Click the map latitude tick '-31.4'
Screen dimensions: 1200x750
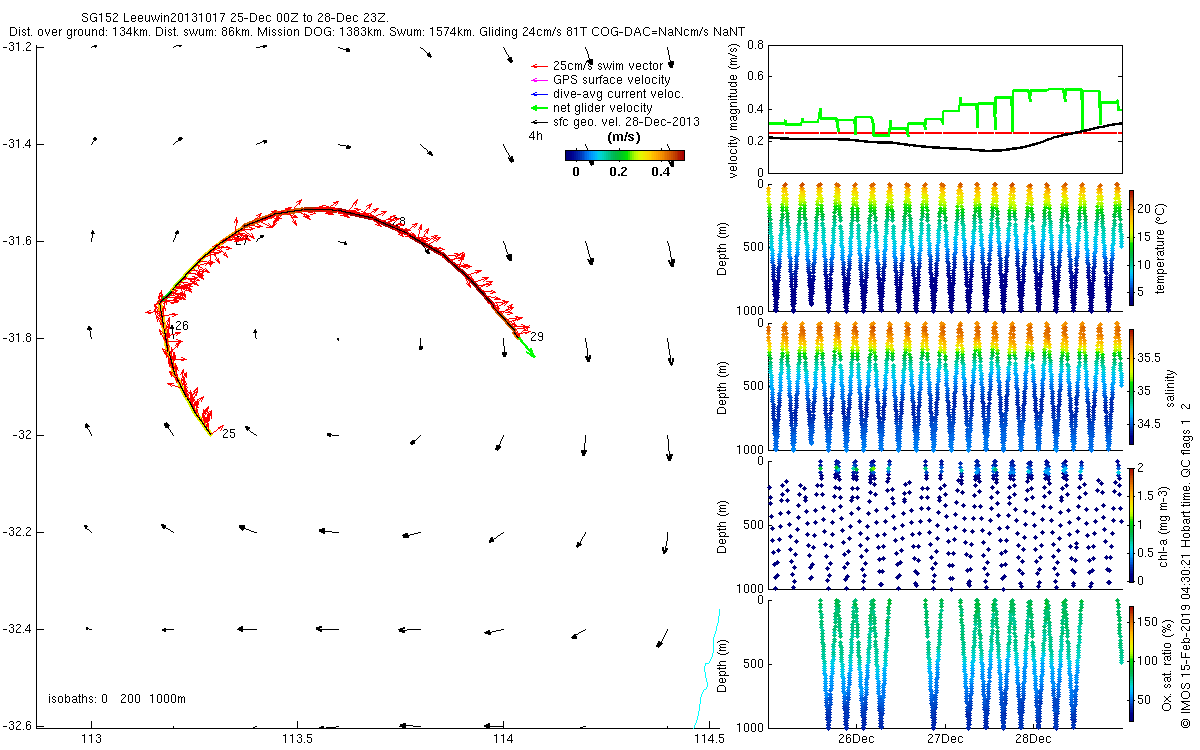tap(18, 144)
